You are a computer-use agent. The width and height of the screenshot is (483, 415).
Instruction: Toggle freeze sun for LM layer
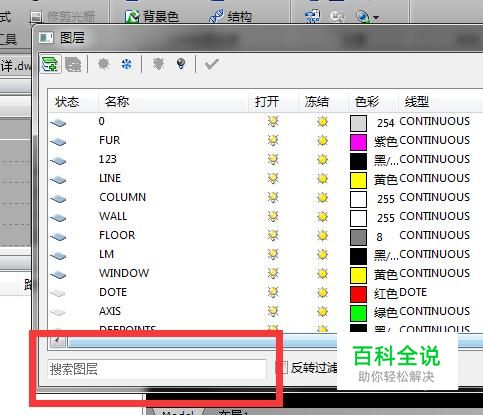(322, 255)
